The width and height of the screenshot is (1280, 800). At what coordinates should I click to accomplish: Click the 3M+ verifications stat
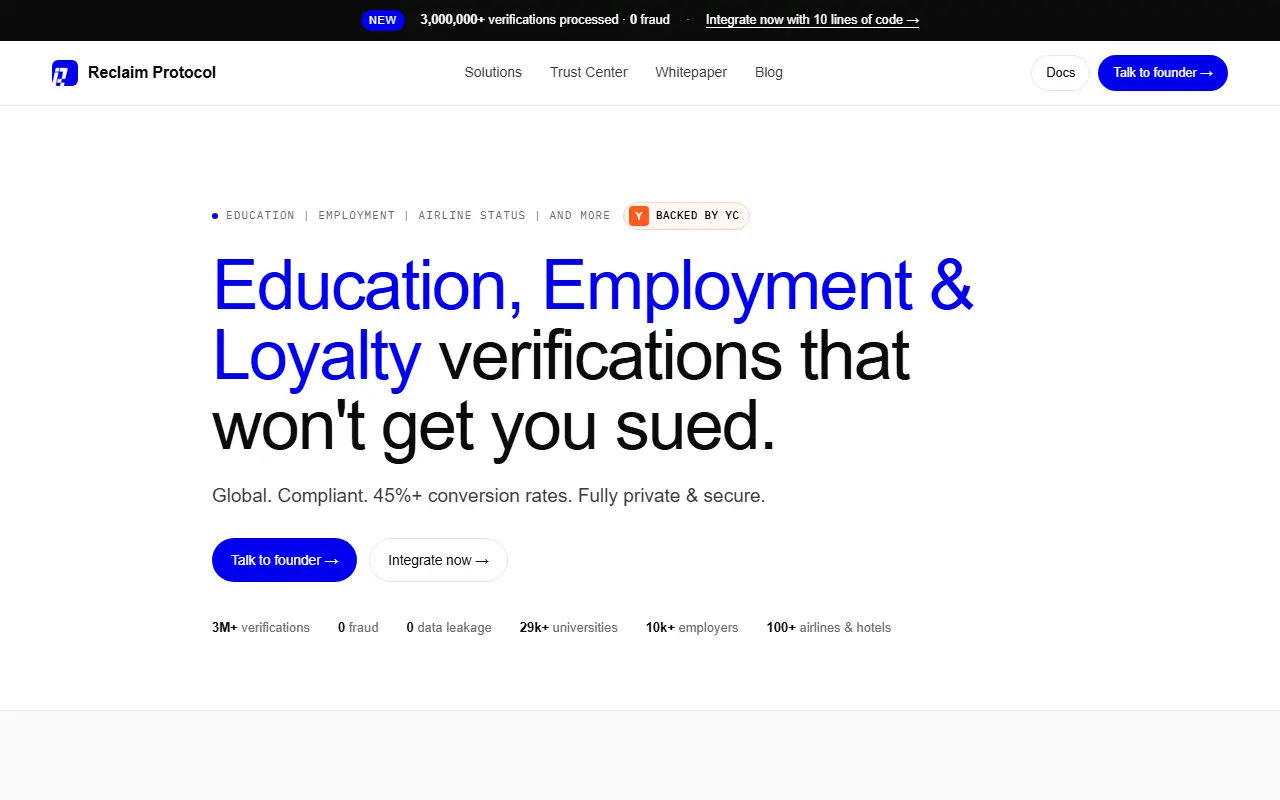pos(261,628)
